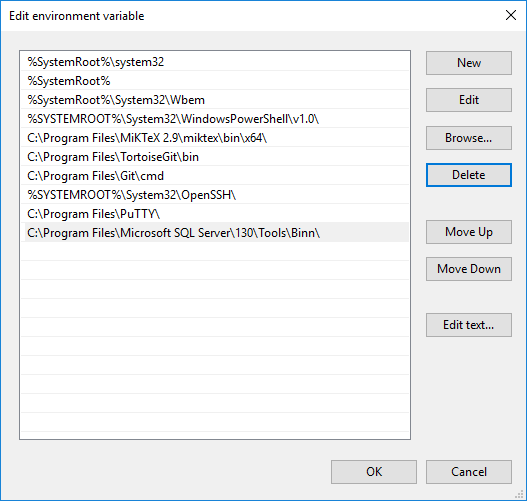Move the selected entry down
This screenshot has height=501, width=527.
click(469, 269)
